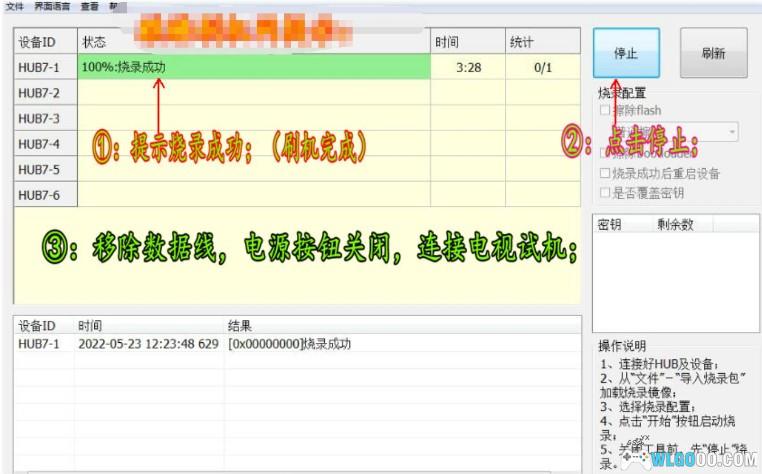Viewport: 762px width, 474px height.
Task: Click the 时间 header in the log list
Action: coord(149,325)
